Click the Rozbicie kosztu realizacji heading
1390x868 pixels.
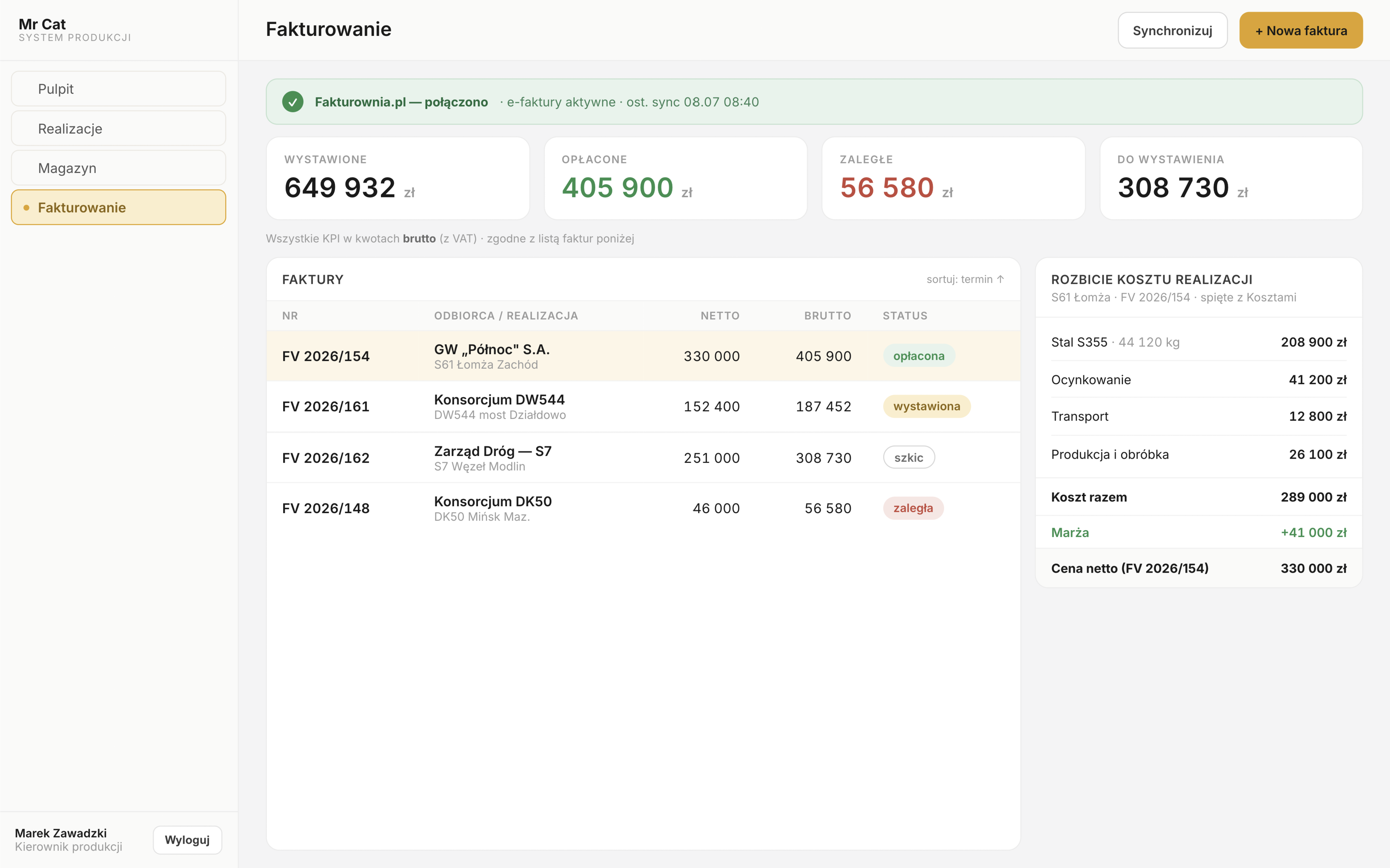coord(1152,280)
